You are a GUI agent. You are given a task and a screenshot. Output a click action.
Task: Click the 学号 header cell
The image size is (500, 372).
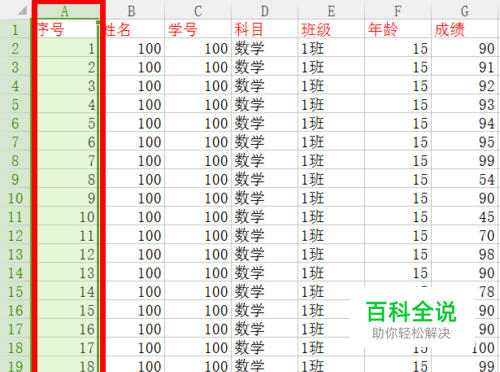pyautogui.click(x=198, y=29)
